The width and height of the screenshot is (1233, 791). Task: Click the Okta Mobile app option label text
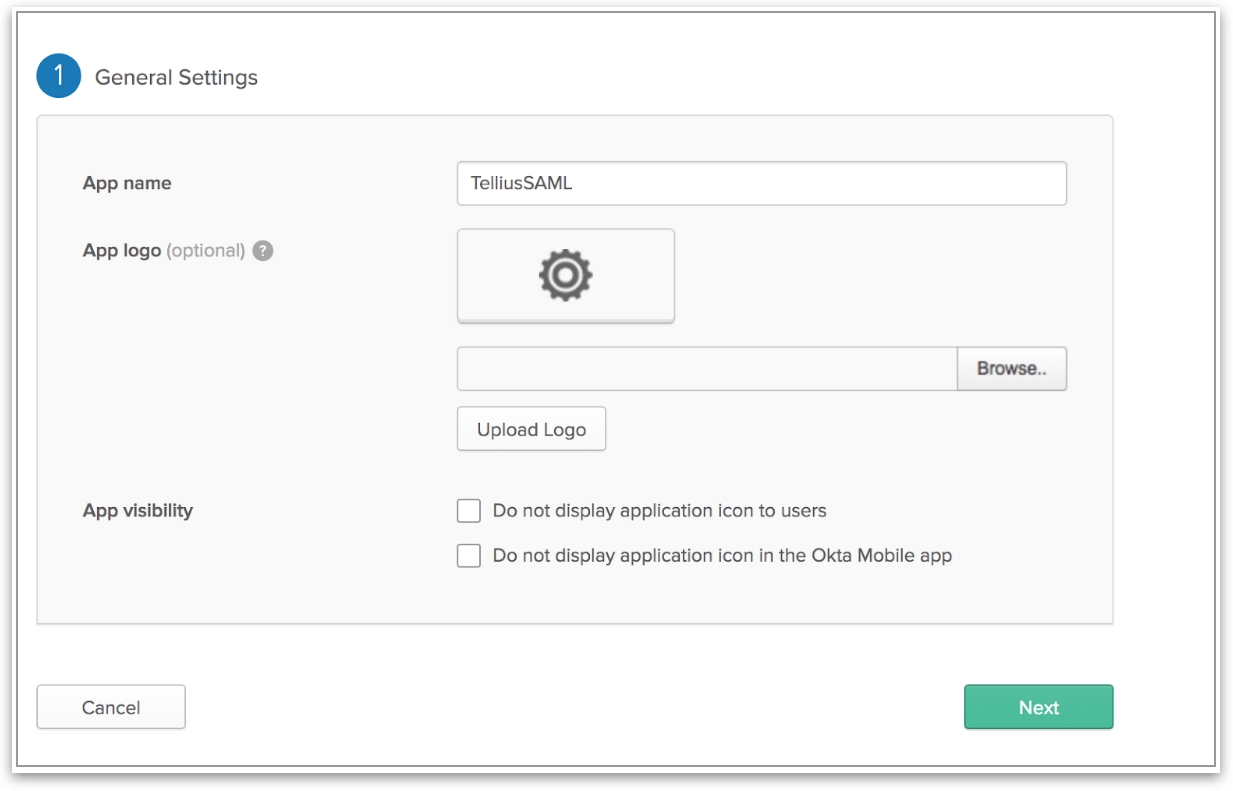[721, 556]
